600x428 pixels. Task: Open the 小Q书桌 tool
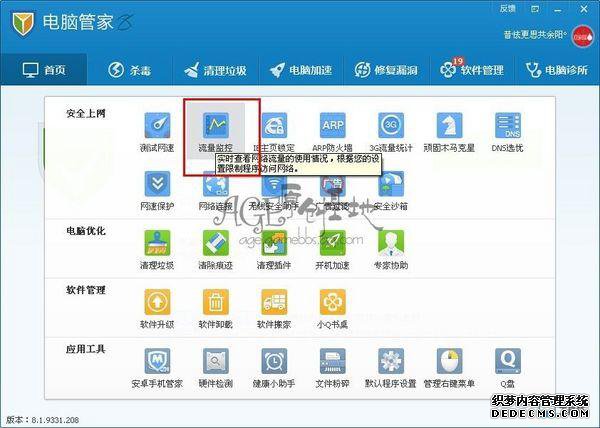coord(333,309)
